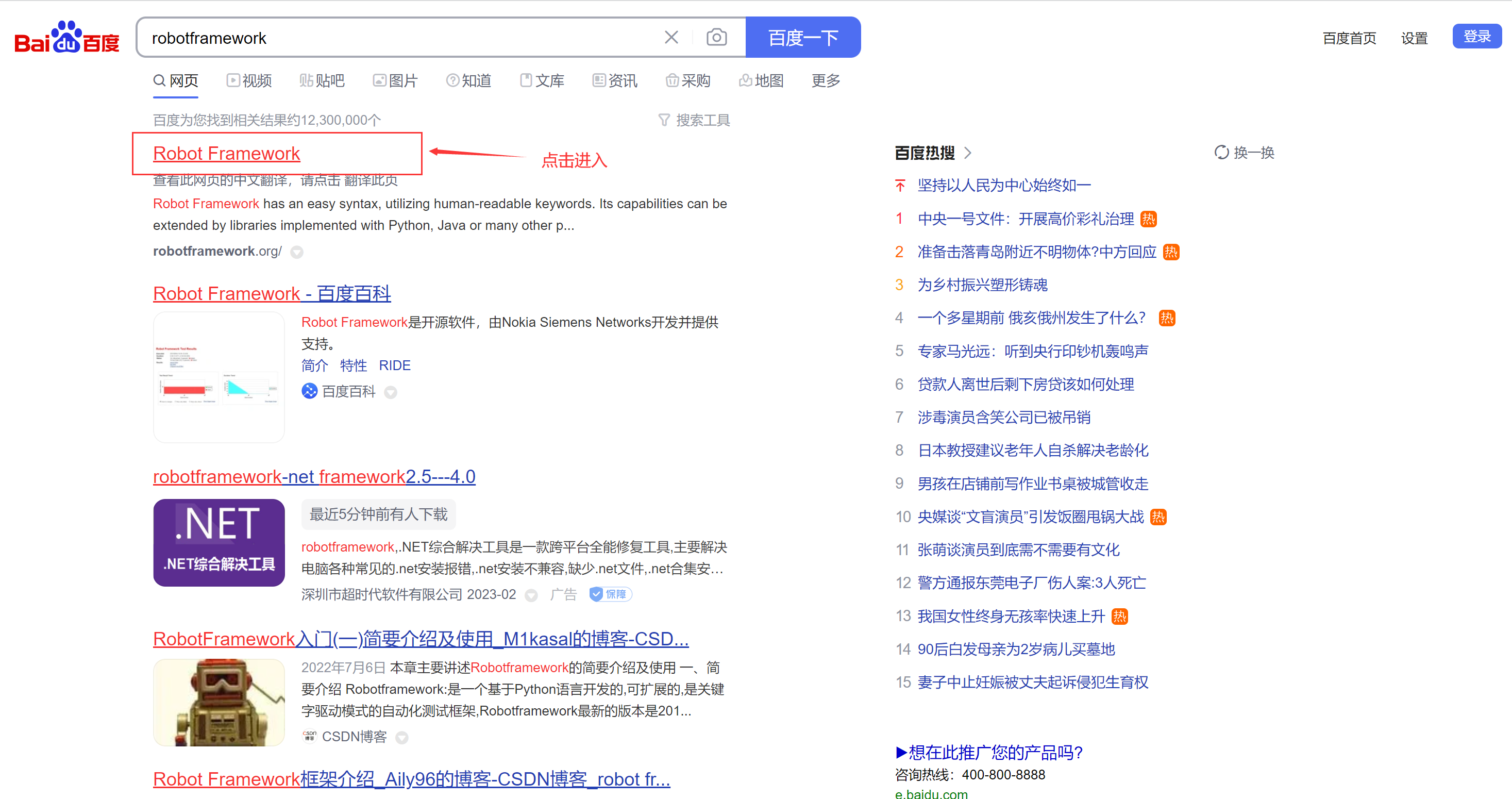This screenshot has height=799, width=1512.
Task: Click the refresh 换一换 icon
Action: coord(1221,153)
